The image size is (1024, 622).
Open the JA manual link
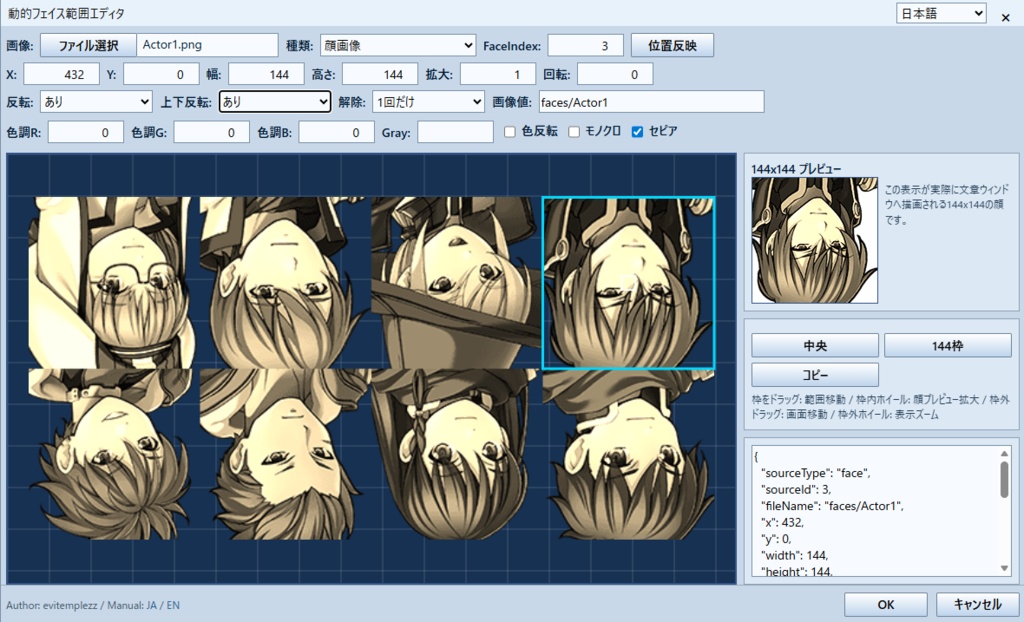pyautogui.click(x=152, y=605)
